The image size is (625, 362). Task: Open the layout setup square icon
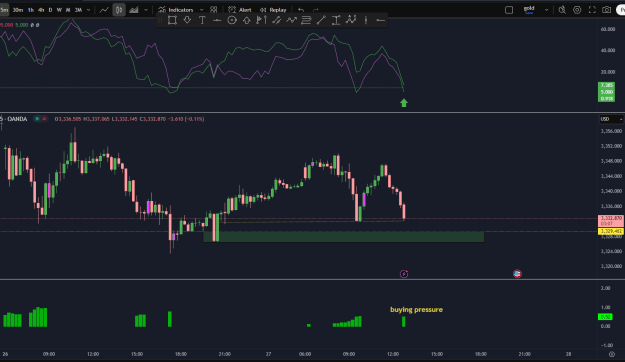coord(509,10)
